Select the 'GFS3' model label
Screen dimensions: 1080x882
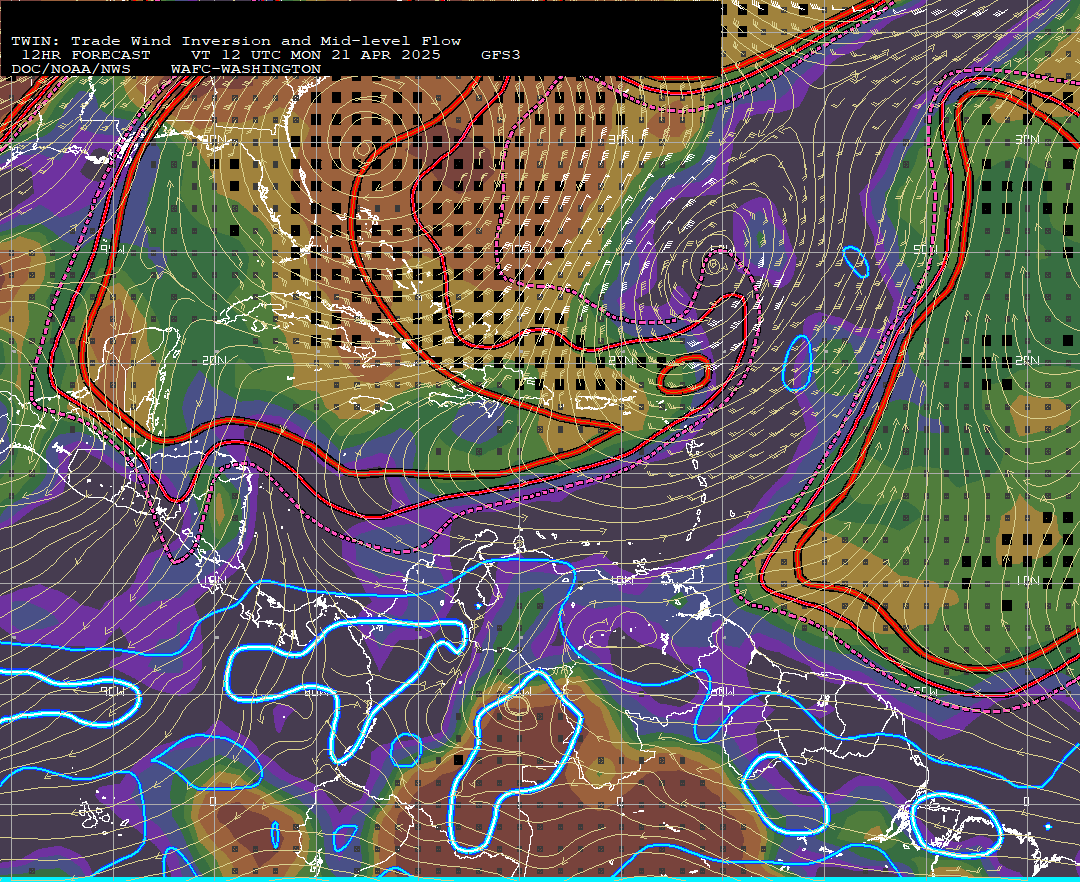[x=501, y=55]
